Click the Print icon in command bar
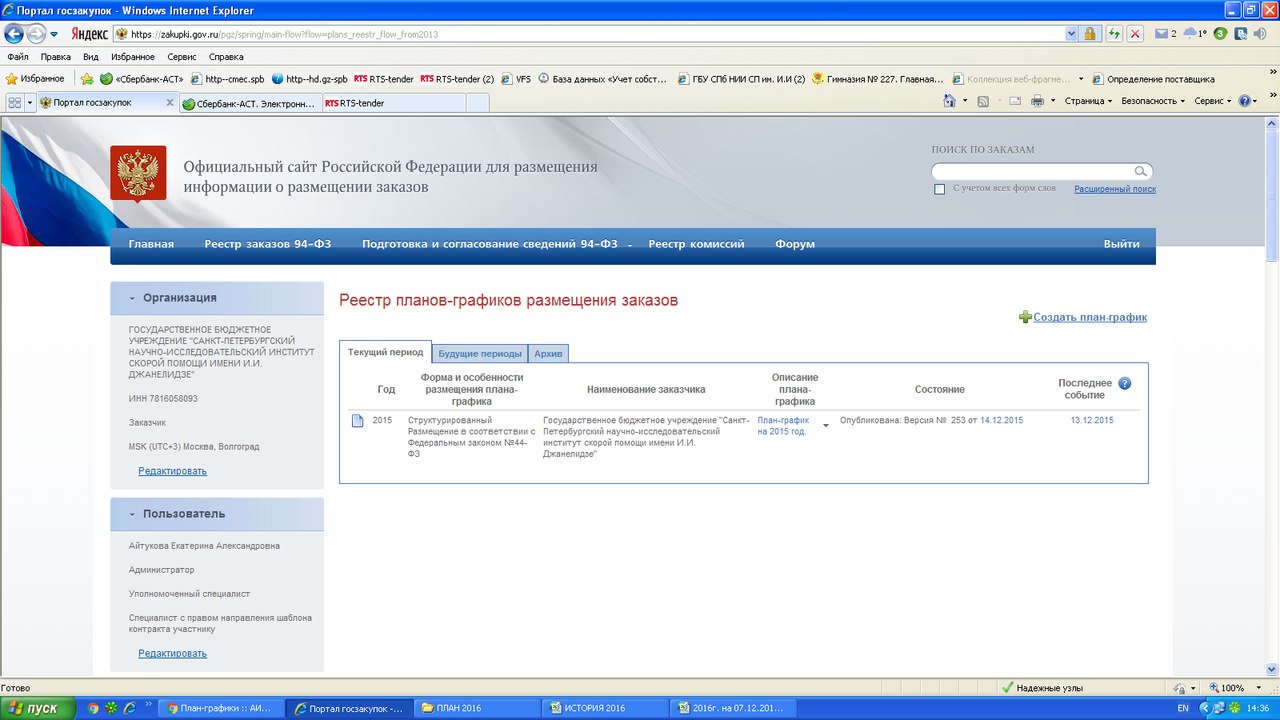1280x720 pixels. [1037, 101]
